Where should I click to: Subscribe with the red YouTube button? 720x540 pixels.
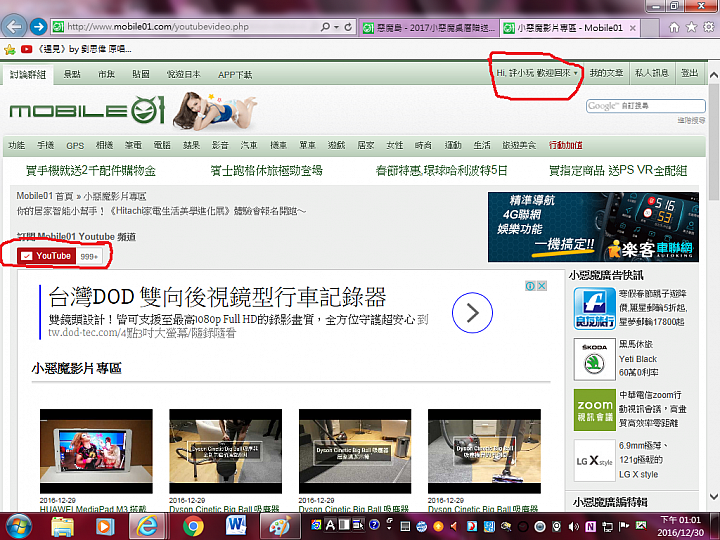click(45, 256)
